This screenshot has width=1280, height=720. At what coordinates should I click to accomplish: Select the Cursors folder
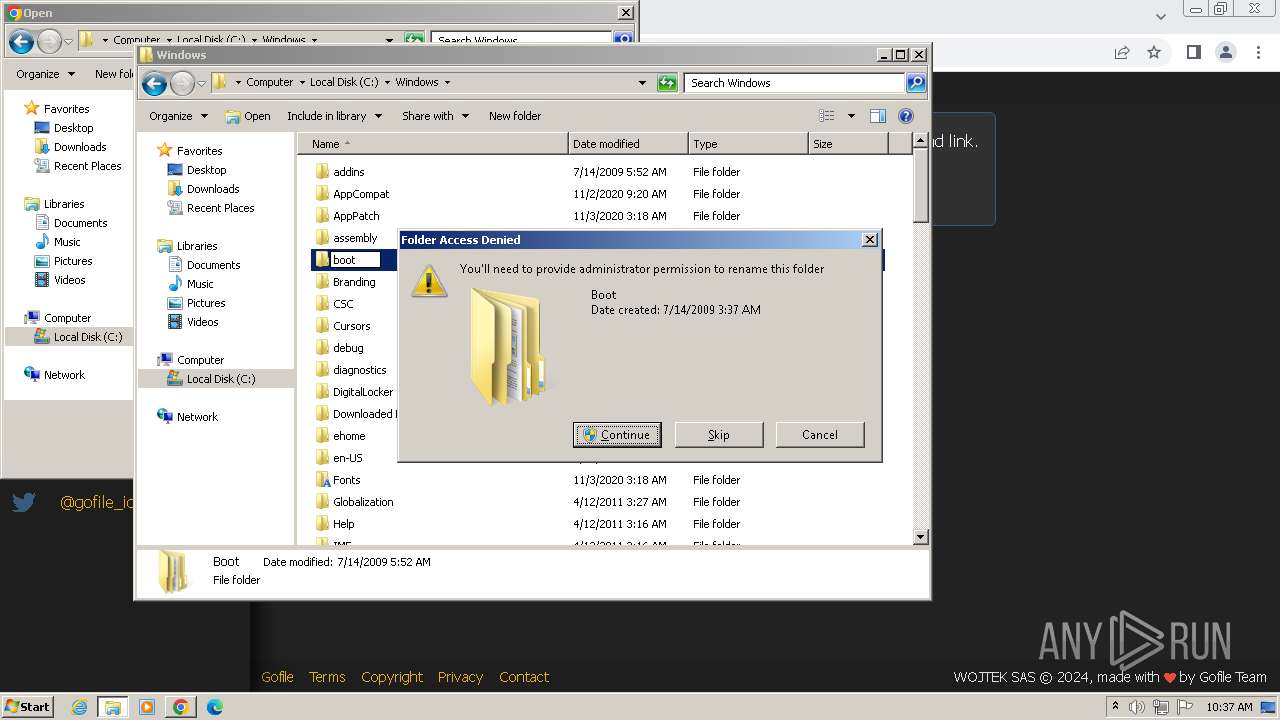click(x=351, y=326)
